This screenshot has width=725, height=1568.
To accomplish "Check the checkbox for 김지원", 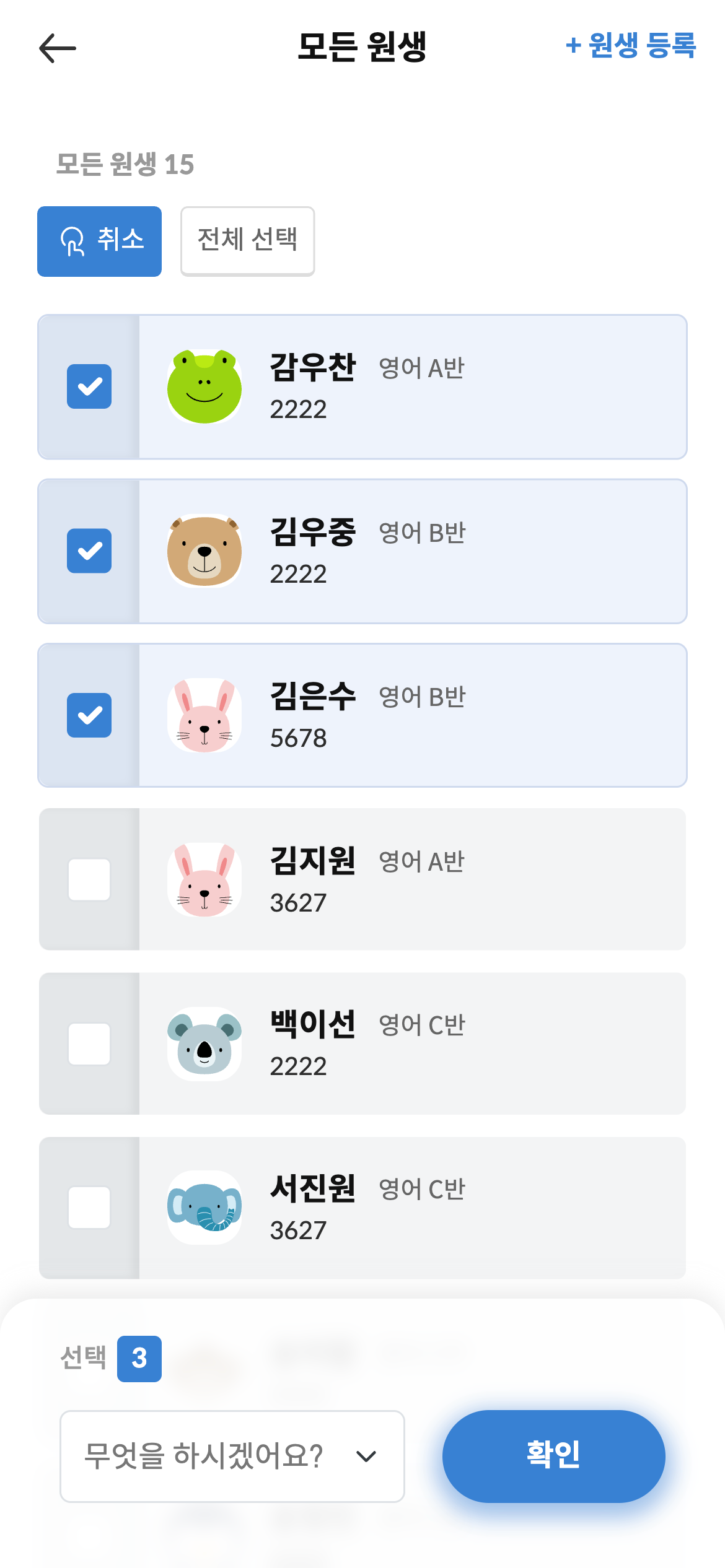I will pos(89,879).
